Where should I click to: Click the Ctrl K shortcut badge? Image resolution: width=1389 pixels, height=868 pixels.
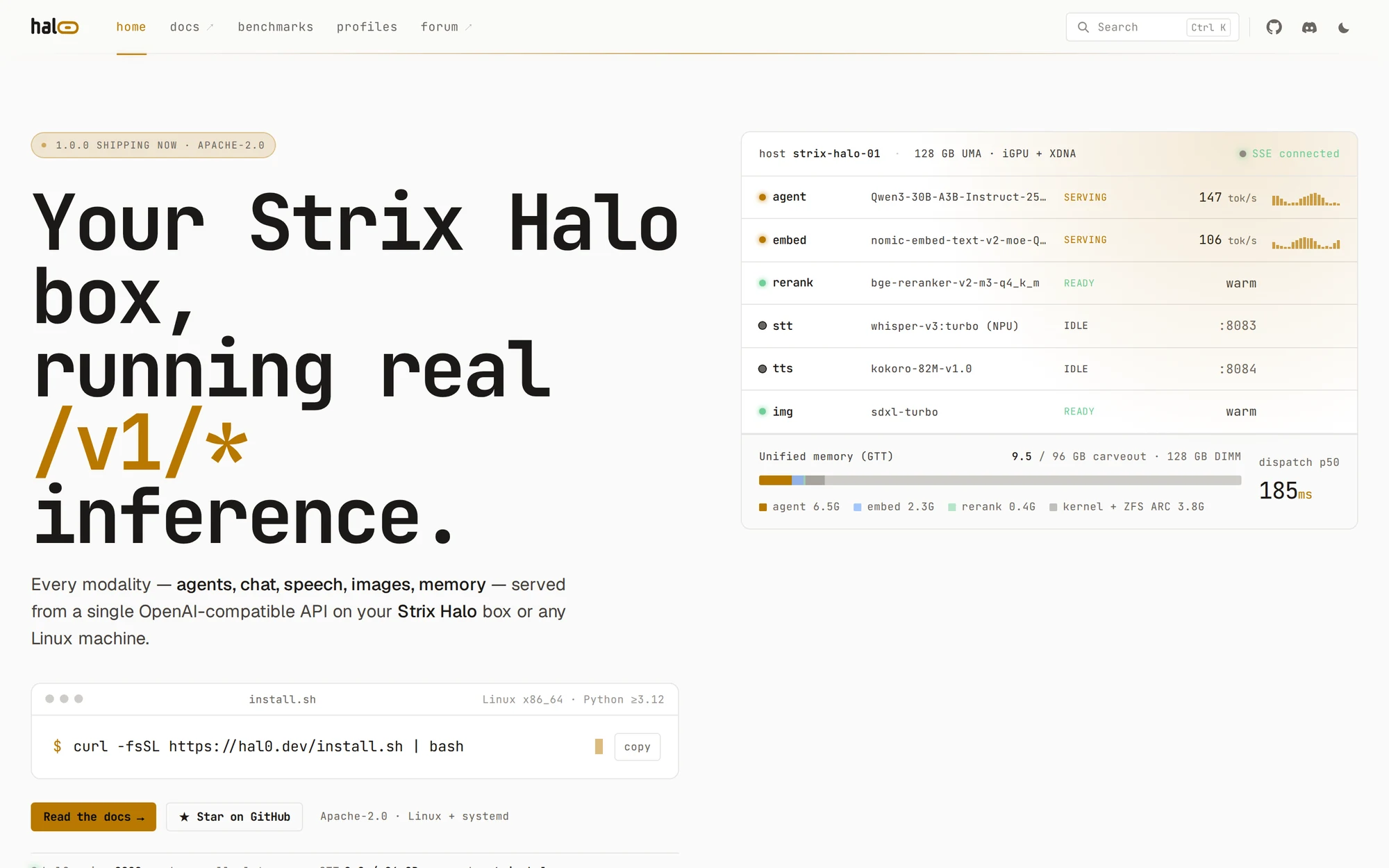[1208, 27]
